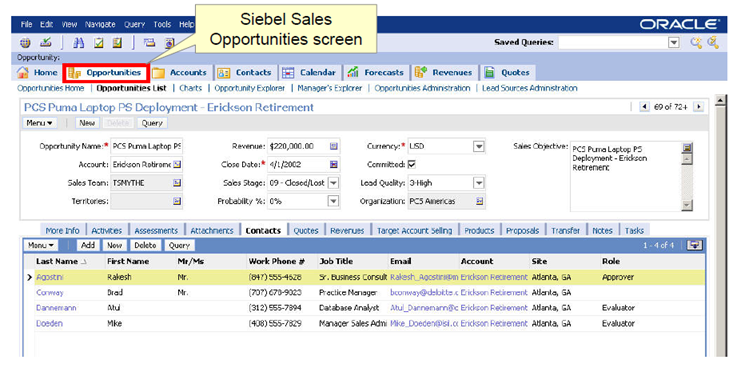Open the Account pick list icon
The width and height of the screenshot is (748, 377).
[177, 165]
